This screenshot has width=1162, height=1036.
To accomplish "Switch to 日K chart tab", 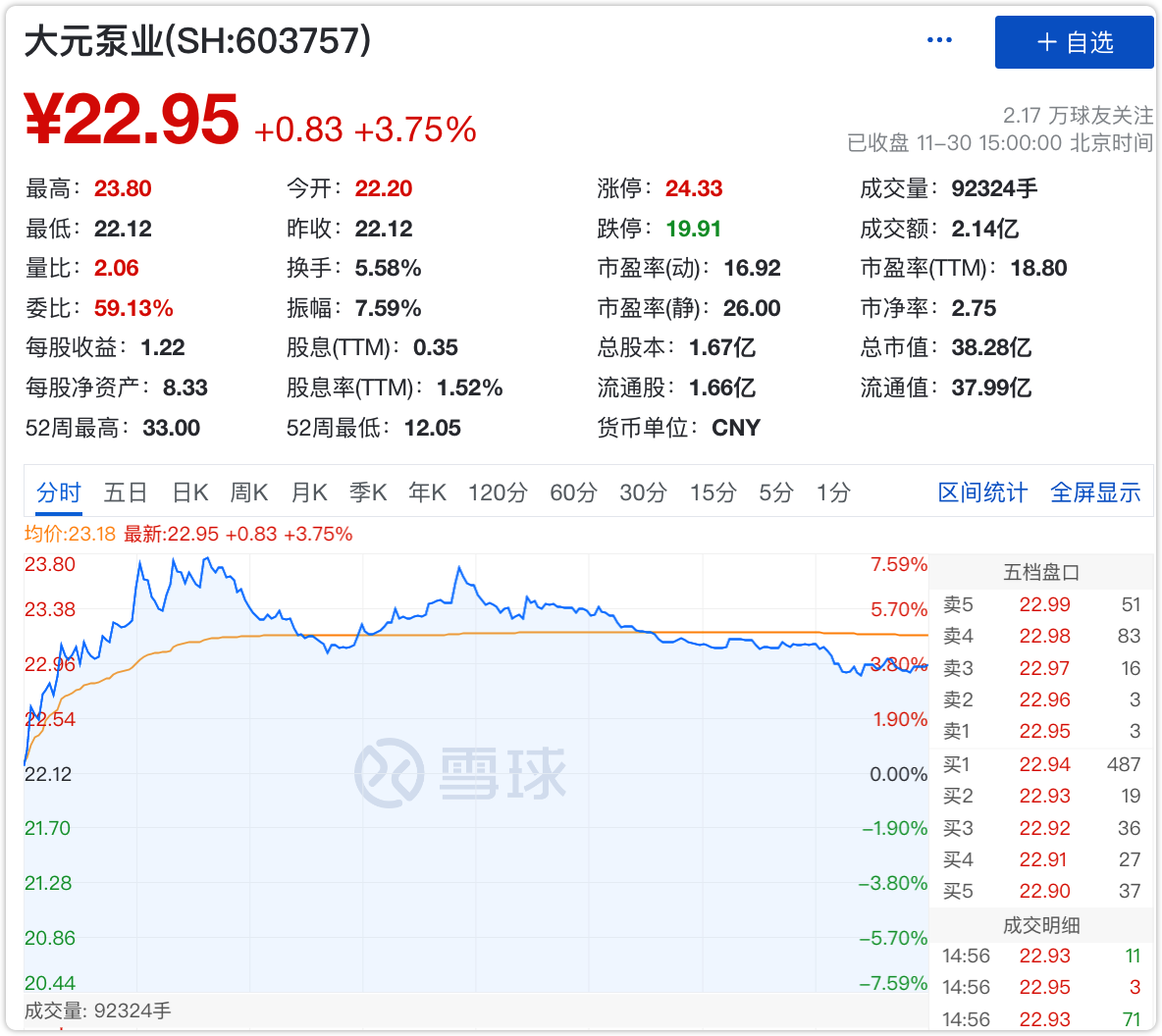I will (190, 492).
